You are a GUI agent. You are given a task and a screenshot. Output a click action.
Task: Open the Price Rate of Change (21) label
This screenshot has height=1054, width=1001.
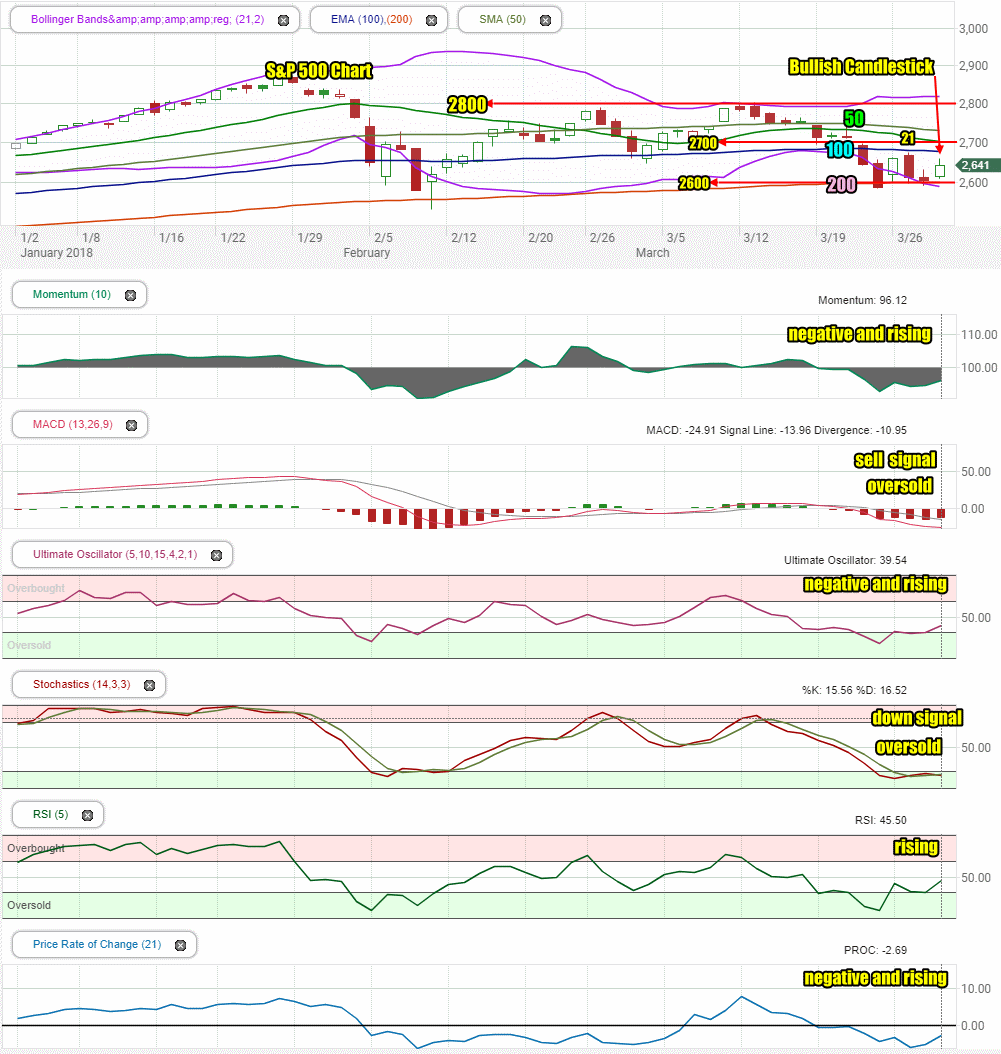(x=97, y=944)
